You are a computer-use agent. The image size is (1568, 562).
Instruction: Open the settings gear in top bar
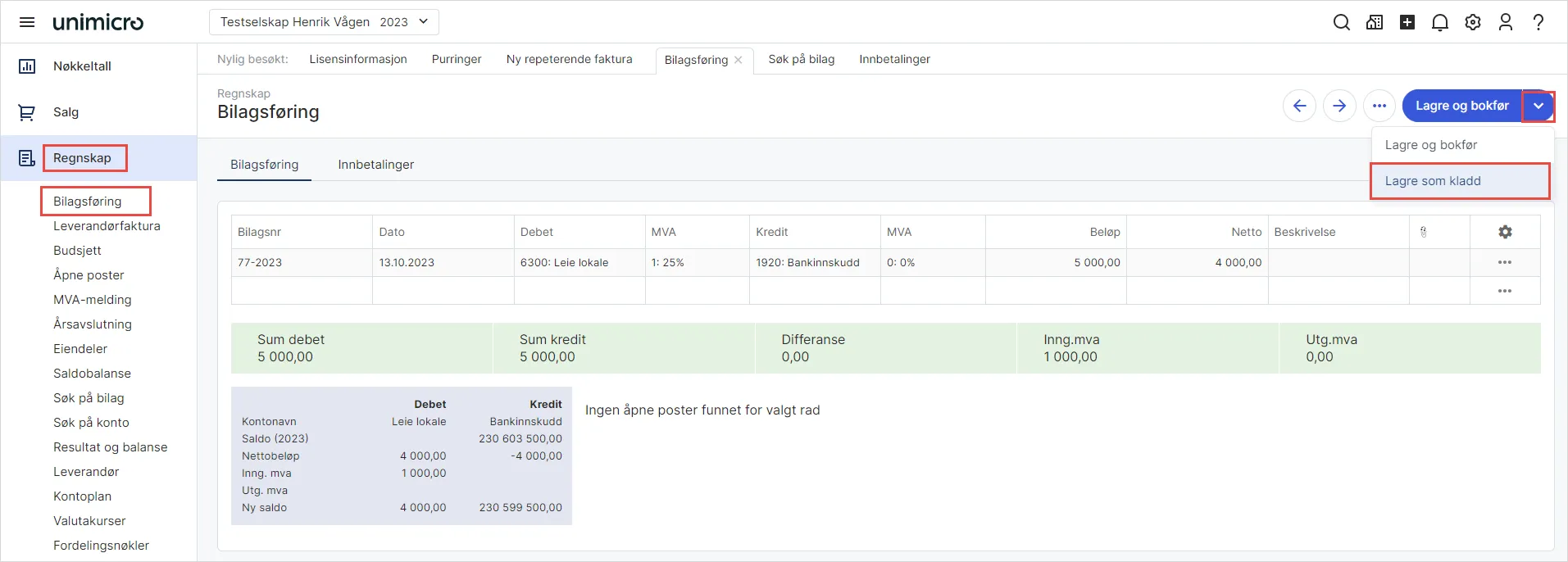(1473, 22)
